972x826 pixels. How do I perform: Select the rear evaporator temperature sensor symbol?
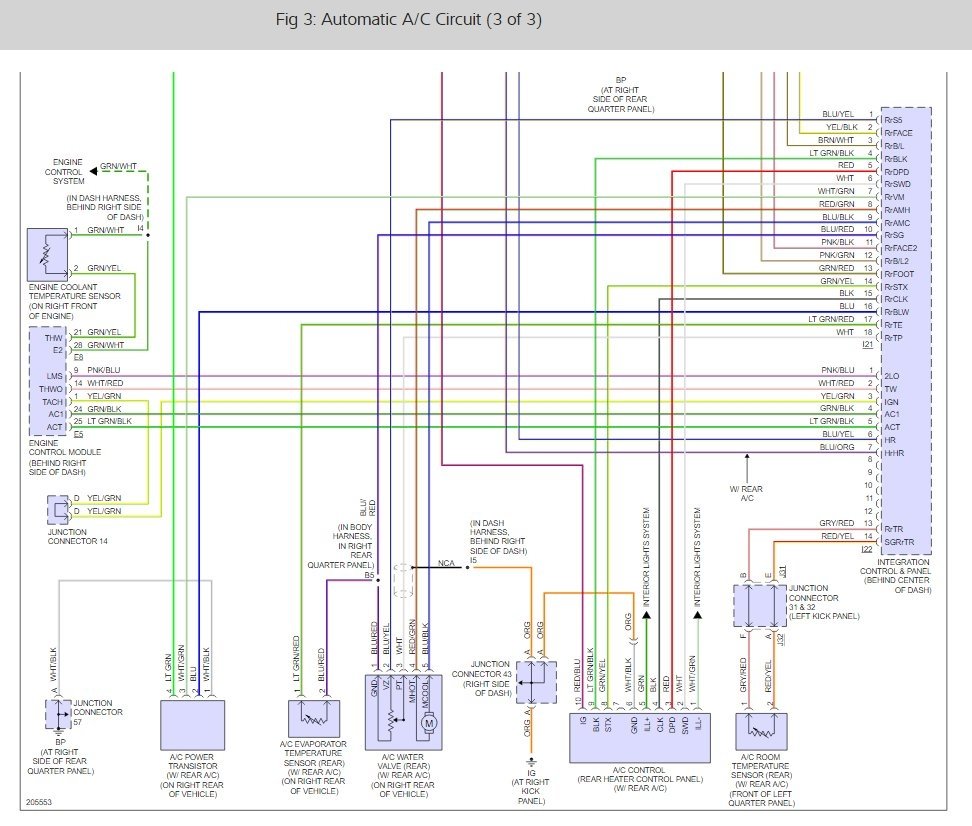coord(314,719)
